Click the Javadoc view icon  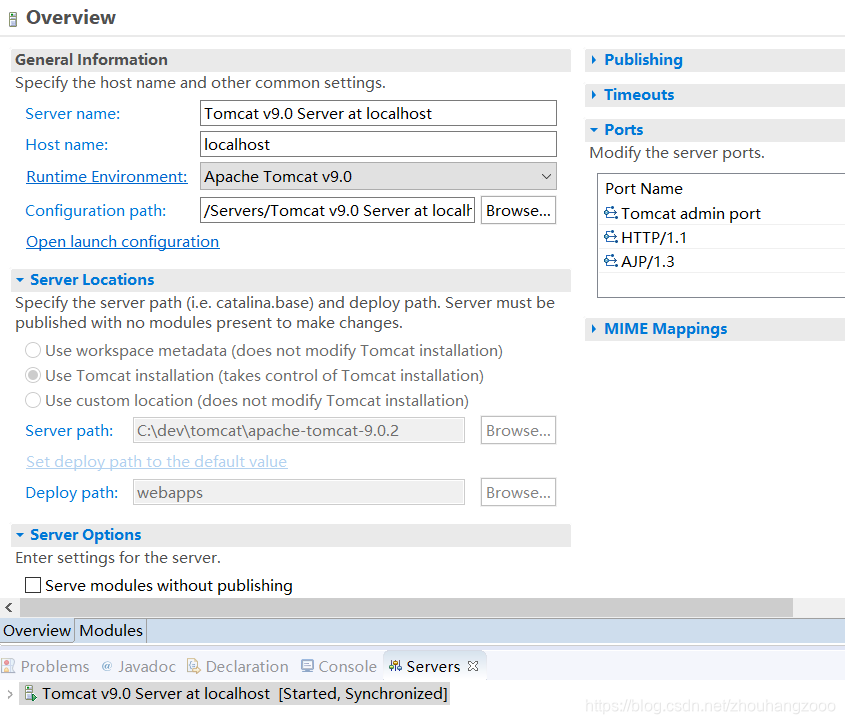pos(107,666)
